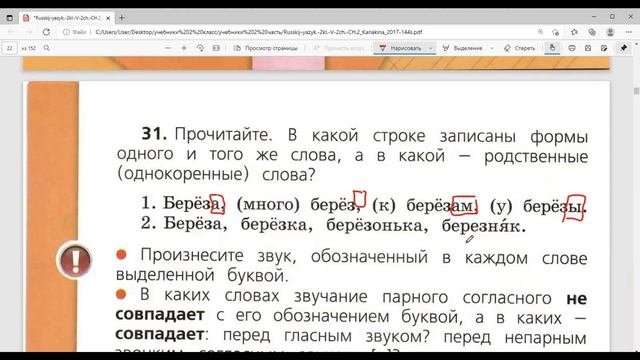This screenshot has height=360, width=640.
Task: Fit PDF page to width
Action: [216, 48]
